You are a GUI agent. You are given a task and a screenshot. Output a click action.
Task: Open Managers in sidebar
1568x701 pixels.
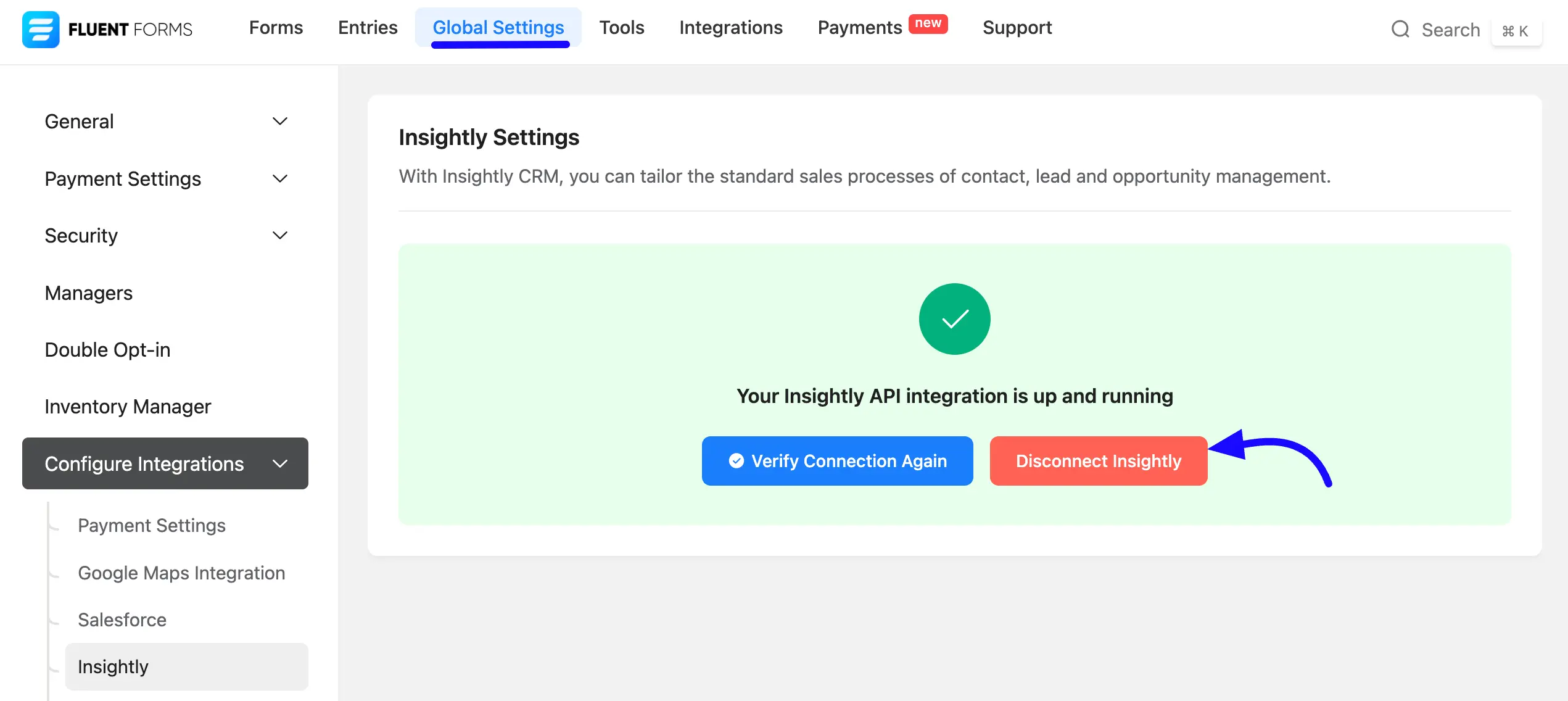tap(88, 292)
